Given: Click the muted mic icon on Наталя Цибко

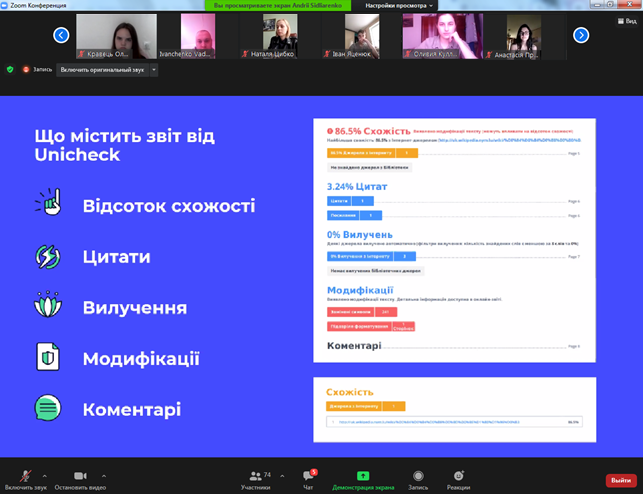Looking at the screenshot, I should [x=245, y=54].
